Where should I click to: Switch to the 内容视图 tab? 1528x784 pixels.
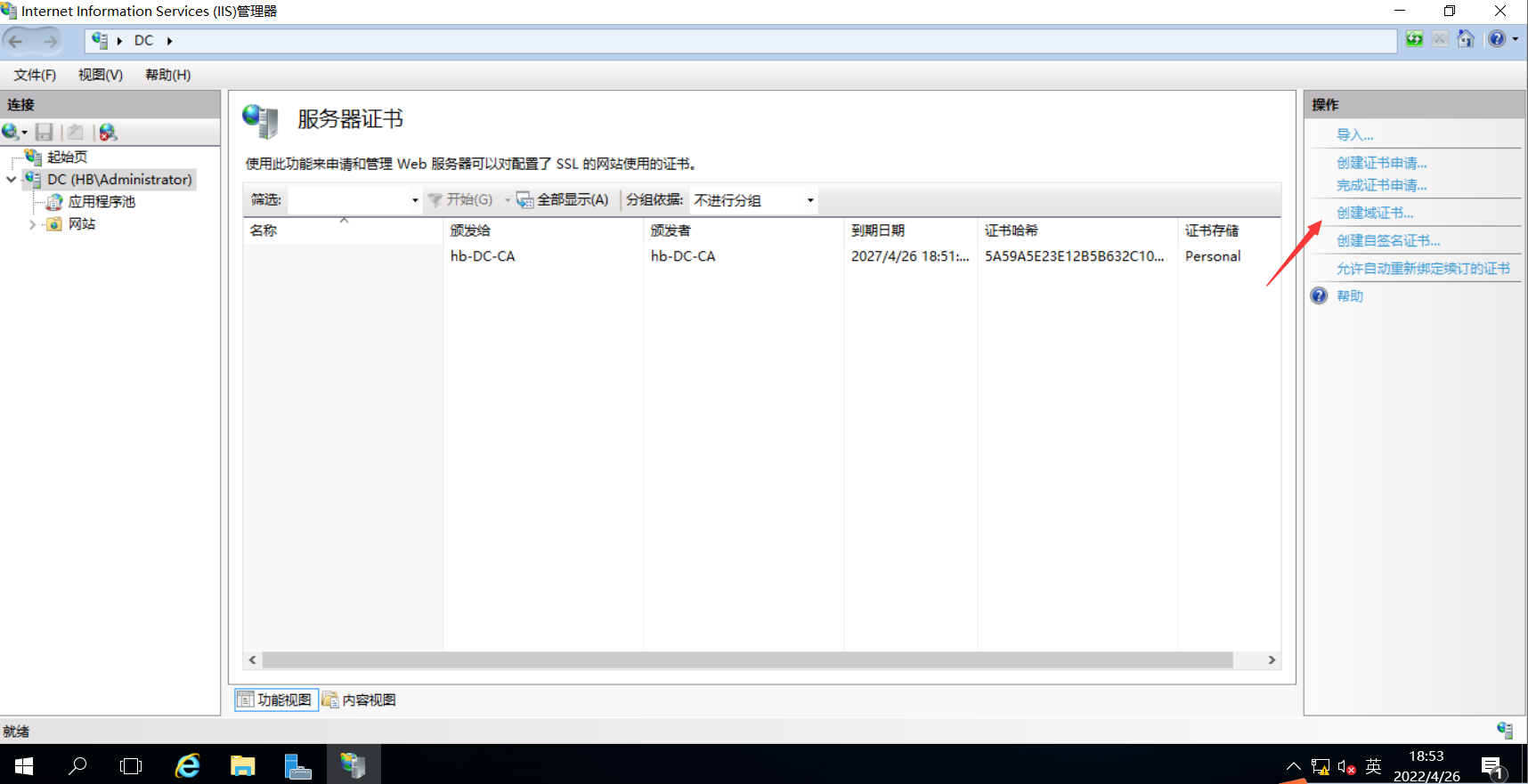[x=360, y=699]
